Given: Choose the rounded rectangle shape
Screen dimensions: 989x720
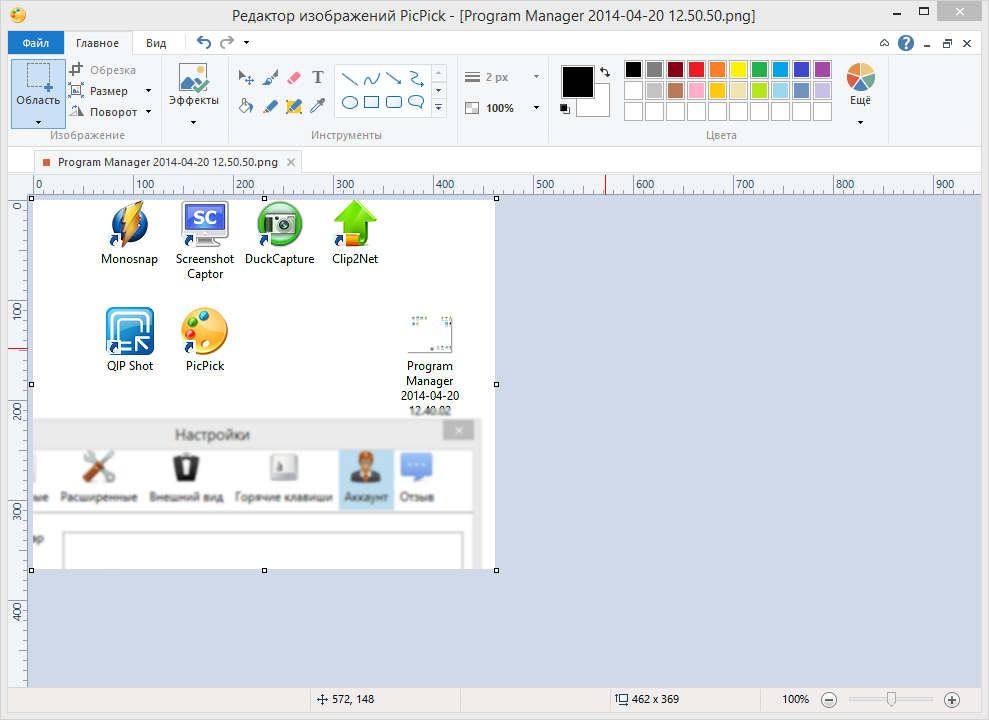Looking at the screenshot, I should coord(394,102).
